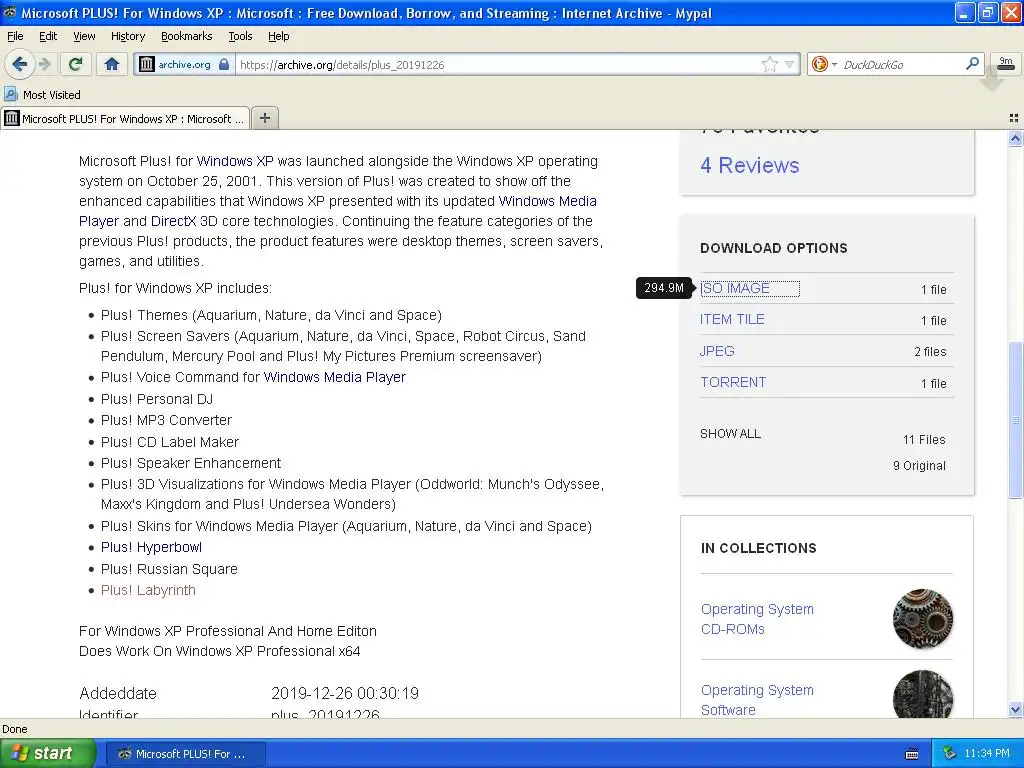Open the Plus! Hyperbowl link
The height and width of the screenshot is (768, 1024).
(151, 547)
